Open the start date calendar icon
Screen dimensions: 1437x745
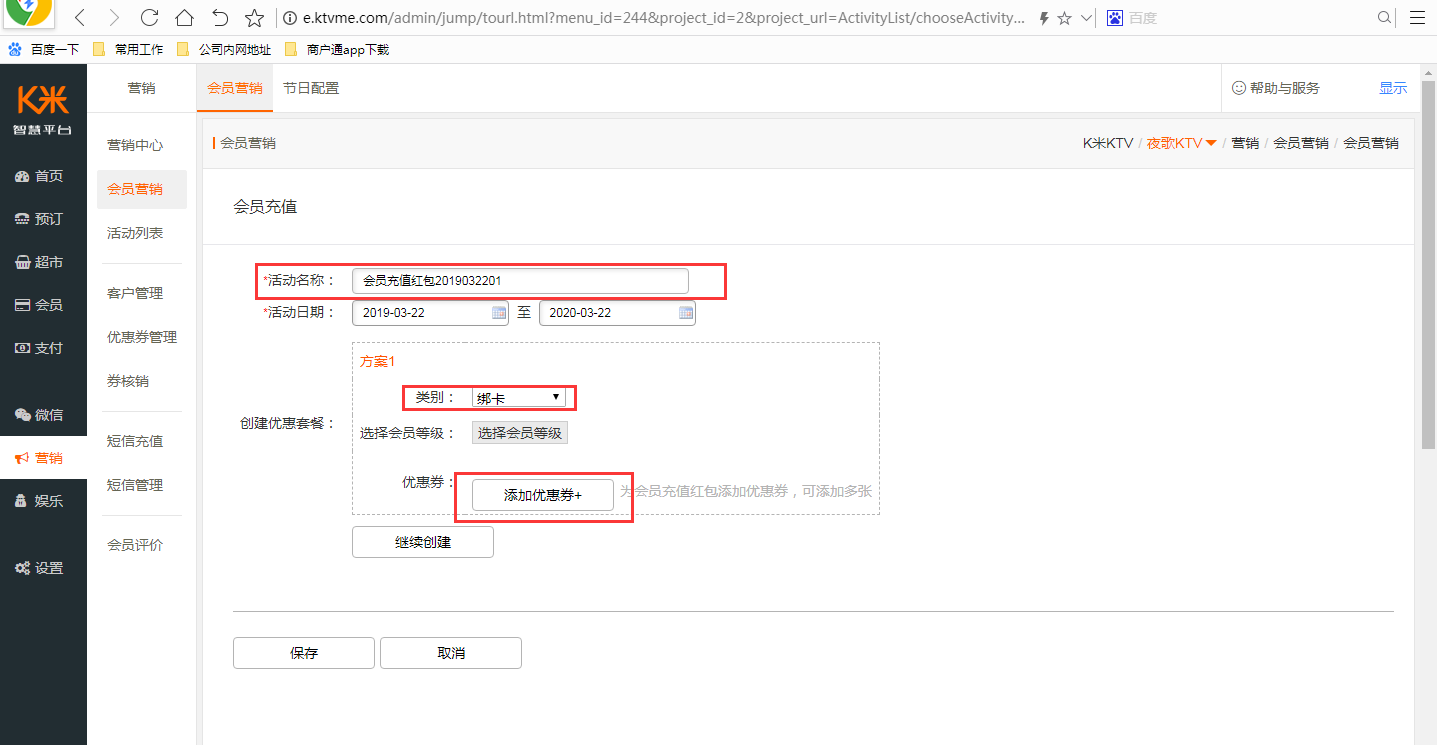(500, 313)
